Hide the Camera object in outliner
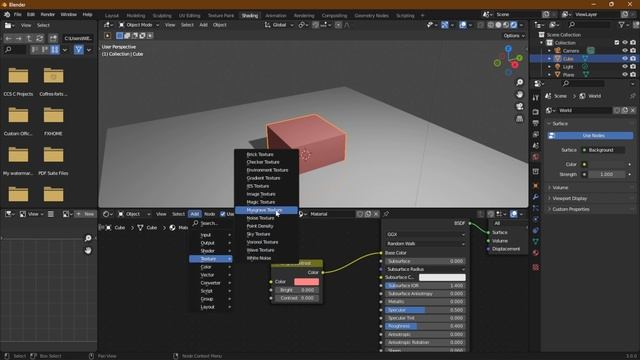Image resolution: width=640 pixels, height=360 pixels. (625, 51)
